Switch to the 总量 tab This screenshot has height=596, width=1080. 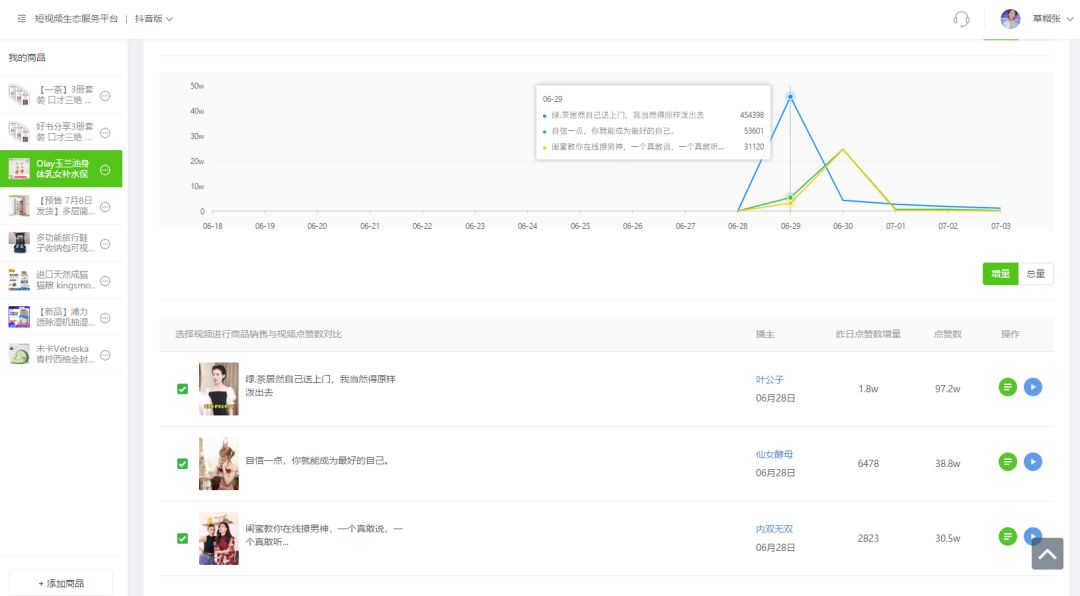coord(1035,274)
